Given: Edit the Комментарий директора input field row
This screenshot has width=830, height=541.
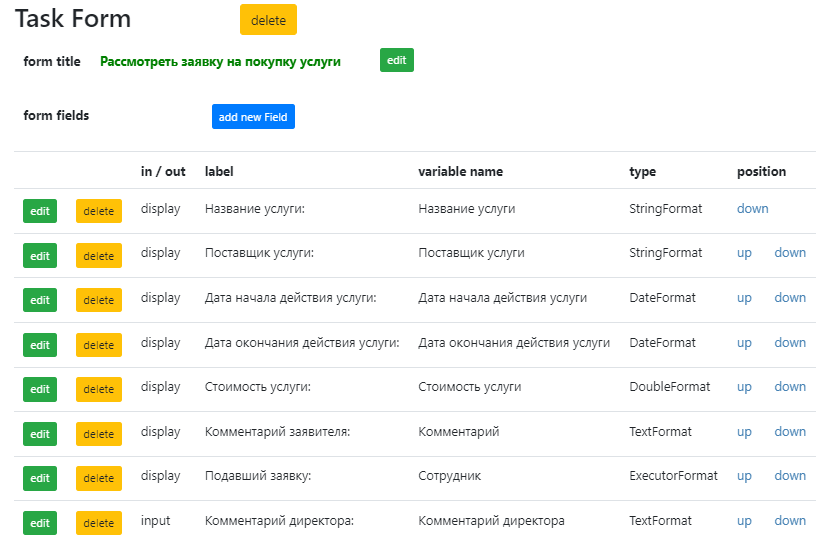Looking at the screenshot, I should pyautogui.click(x=40, y=523).
